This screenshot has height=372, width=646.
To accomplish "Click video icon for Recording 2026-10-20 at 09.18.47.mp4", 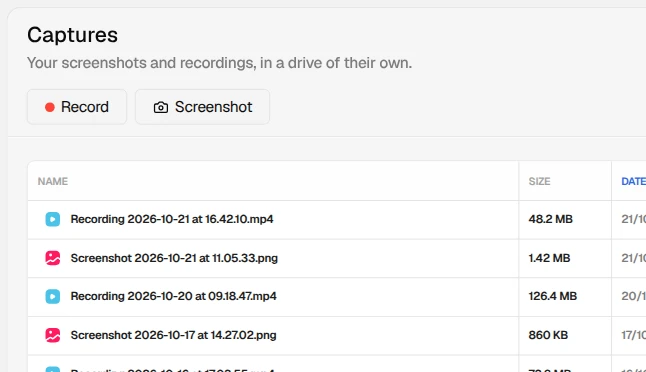I will tap(53, 296).
